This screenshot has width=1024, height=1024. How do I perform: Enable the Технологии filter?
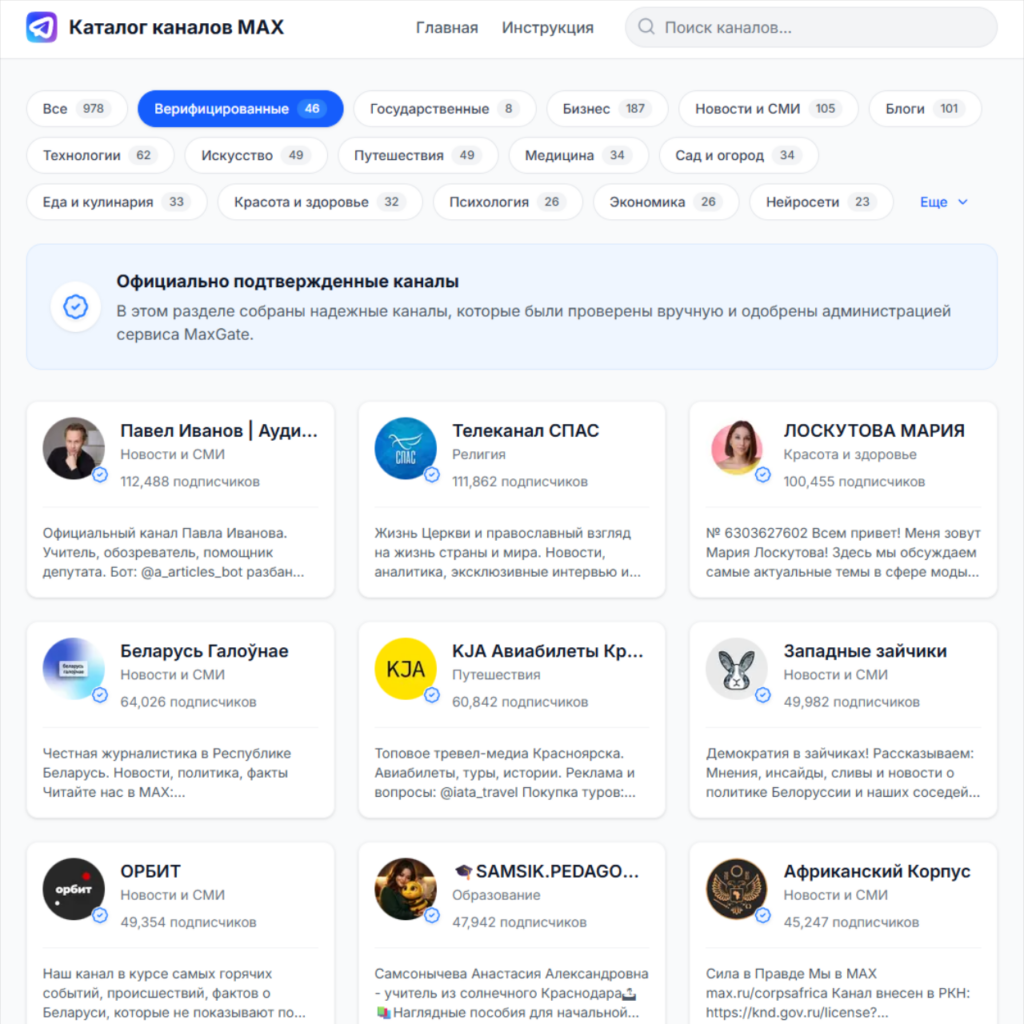(100, 156)
